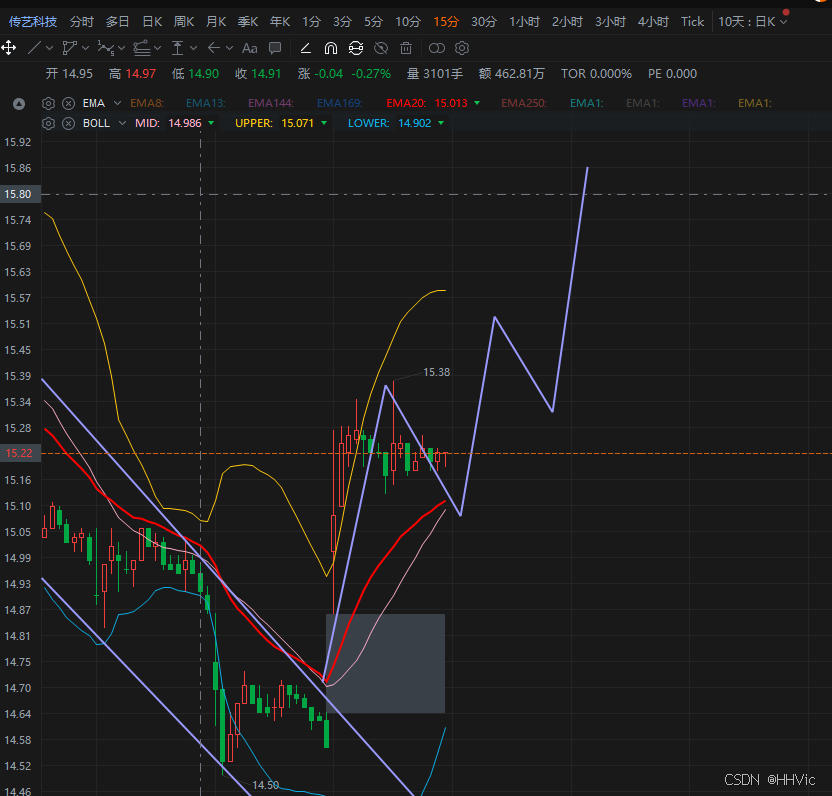This screenshot has height=796, width=832.
Task: Open line tool options dropdown arrow
Action: (50, 48)
